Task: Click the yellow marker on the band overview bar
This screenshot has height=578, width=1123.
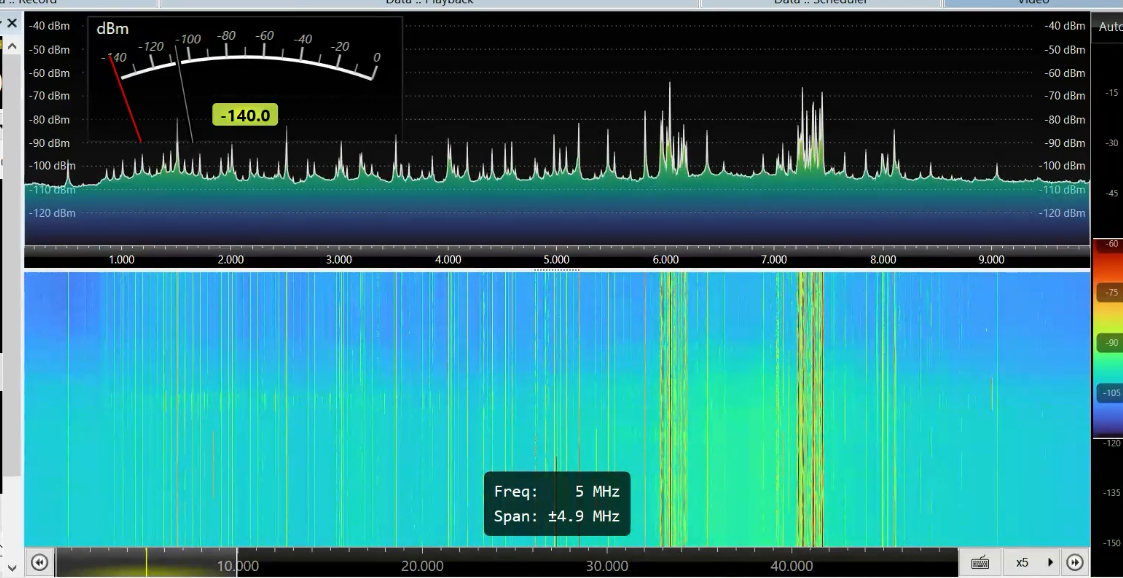Action: click(x=146, y=562)
